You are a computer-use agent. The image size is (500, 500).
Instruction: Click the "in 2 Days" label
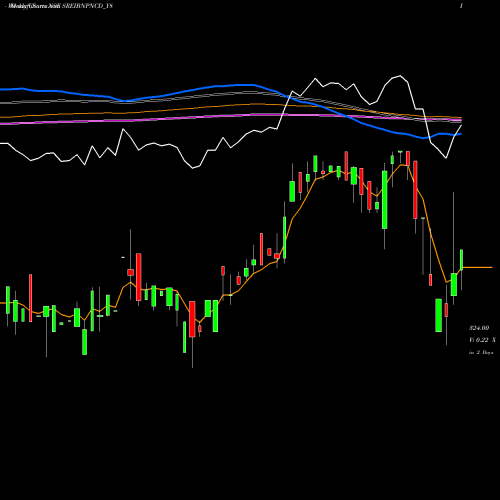(x=481, y=352)
